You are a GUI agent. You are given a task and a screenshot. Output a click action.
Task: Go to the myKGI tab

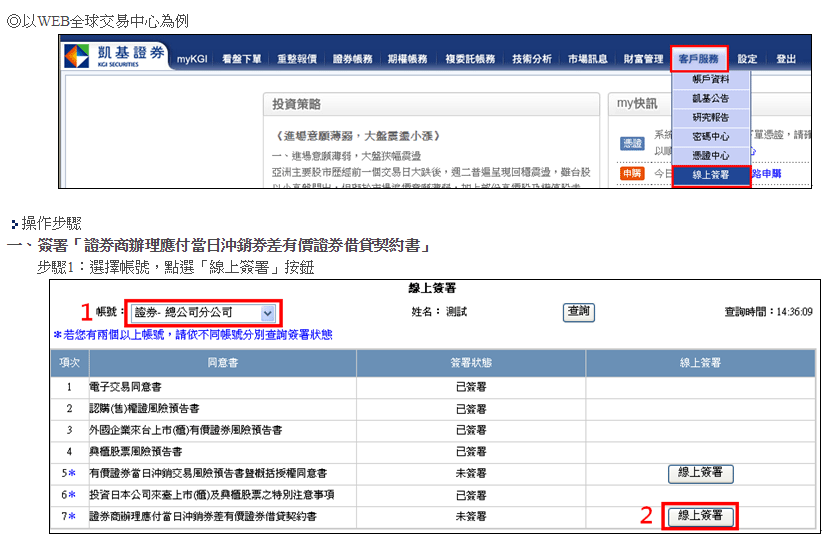coord(192,59)
